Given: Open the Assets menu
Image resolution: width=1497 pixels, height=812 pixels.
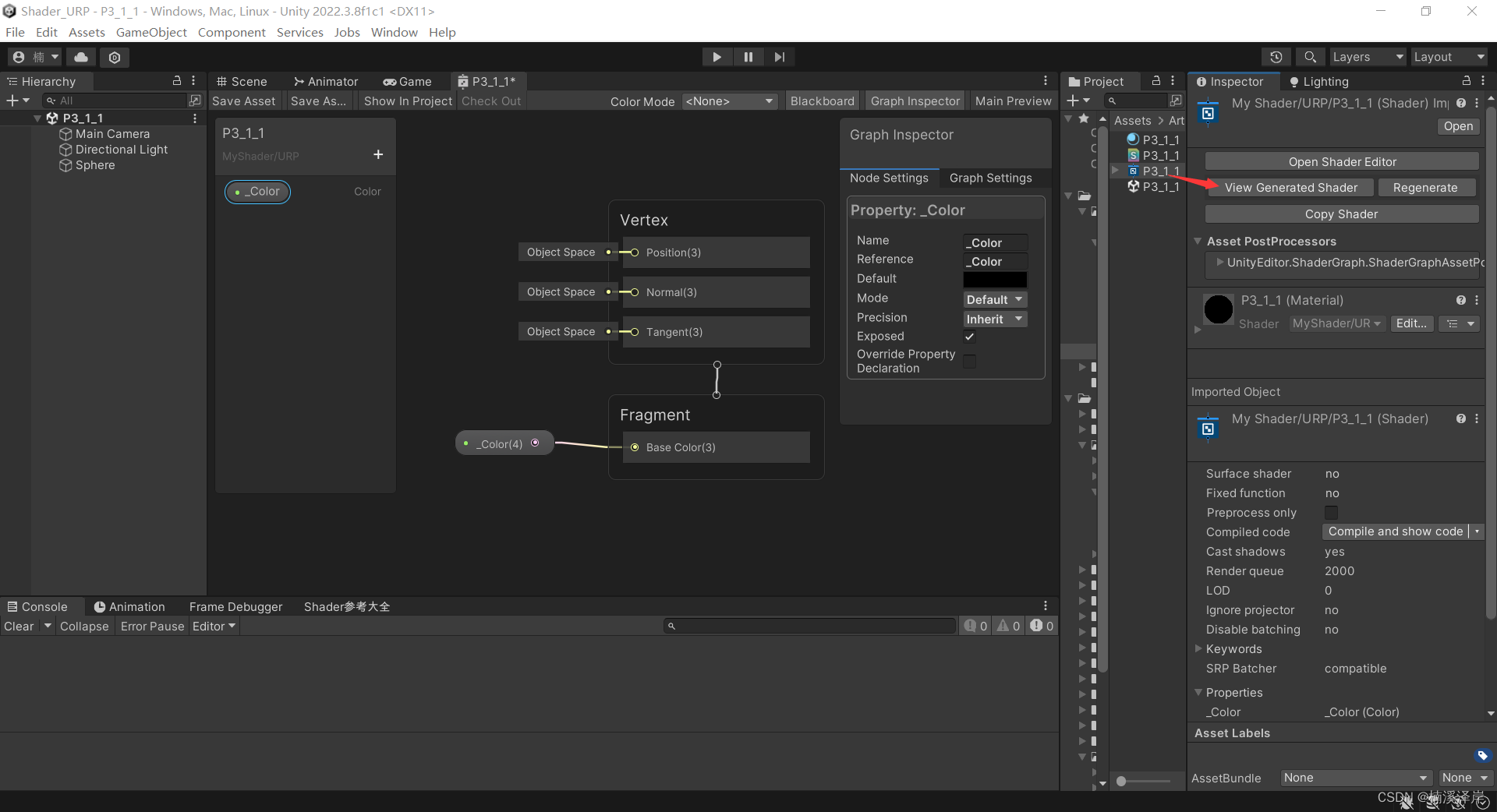Looking at the screenshot, I should point(87,32).
